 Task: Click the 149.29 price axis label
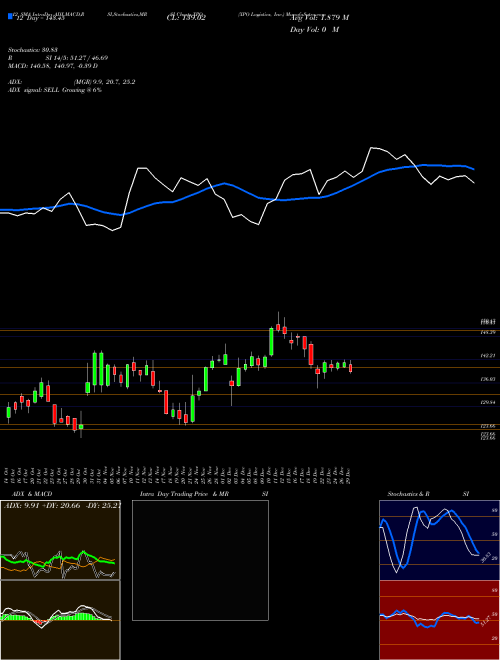click(x=489, y=333)
